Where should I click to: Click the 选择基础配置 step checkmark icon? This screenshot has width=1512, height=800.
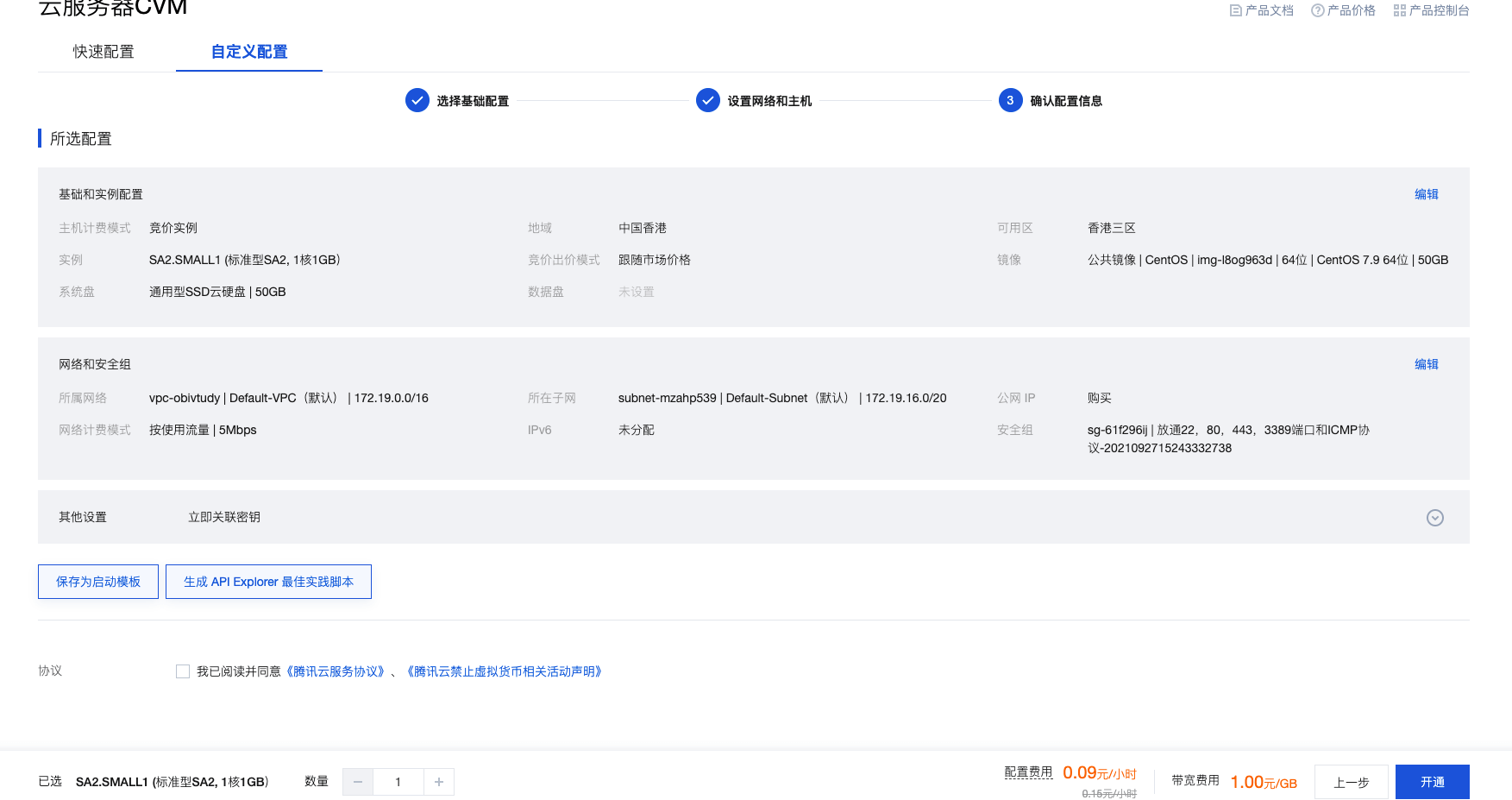pos(417,100)
